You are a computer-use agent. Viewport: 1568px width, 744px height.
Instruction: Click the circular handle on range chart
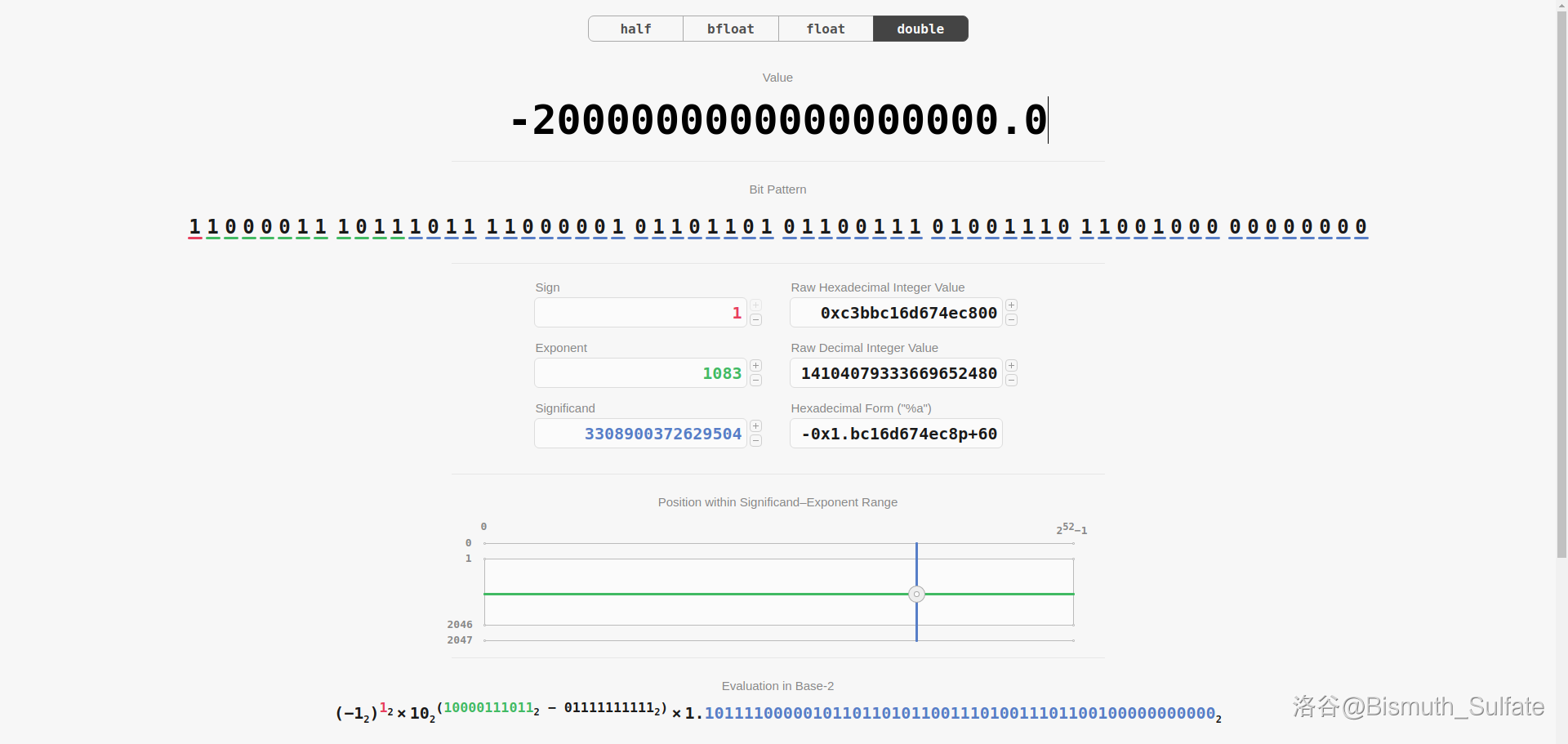[x=916, y=594]
